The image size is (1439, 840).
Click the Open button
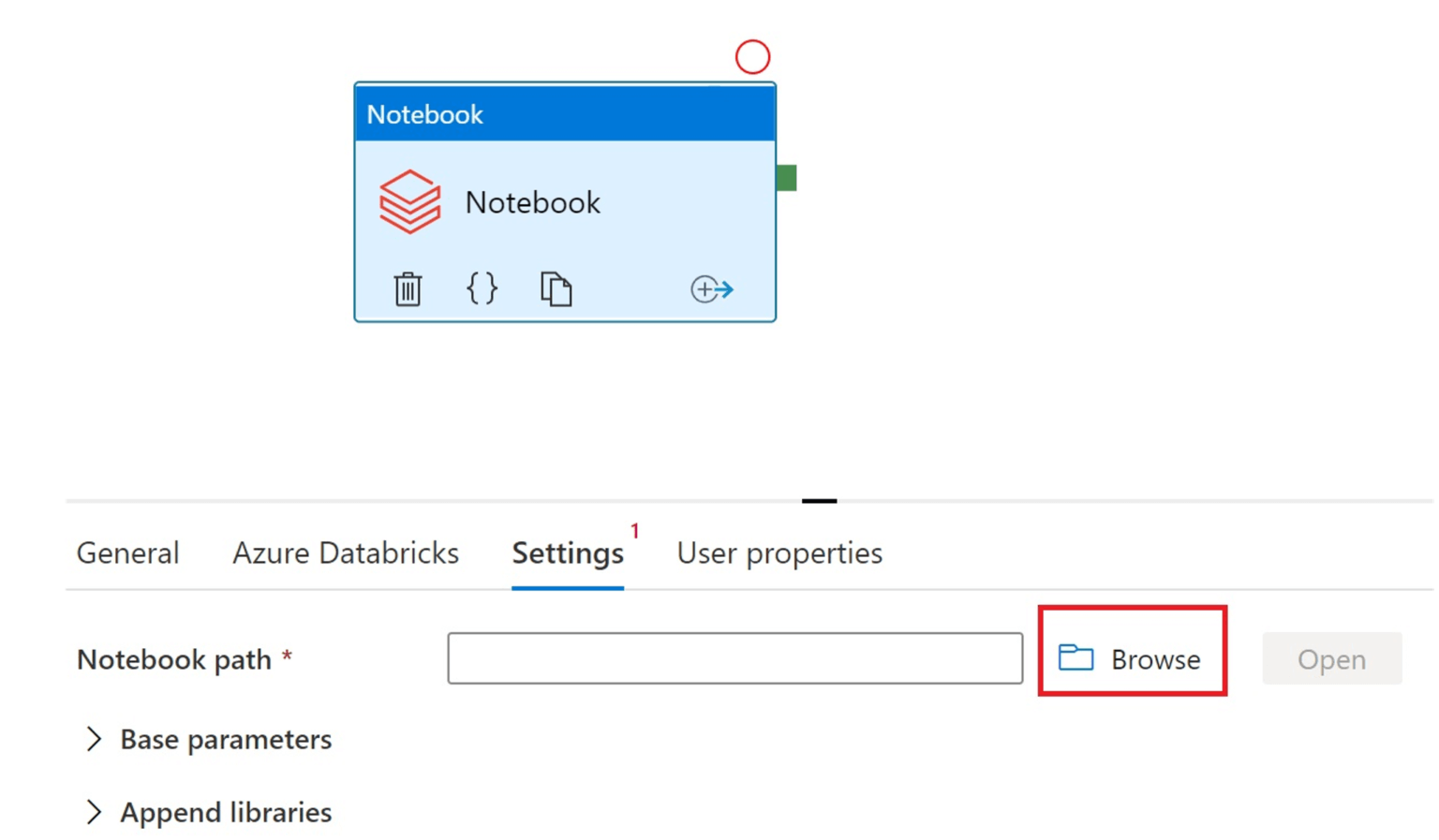(1332, 658)
